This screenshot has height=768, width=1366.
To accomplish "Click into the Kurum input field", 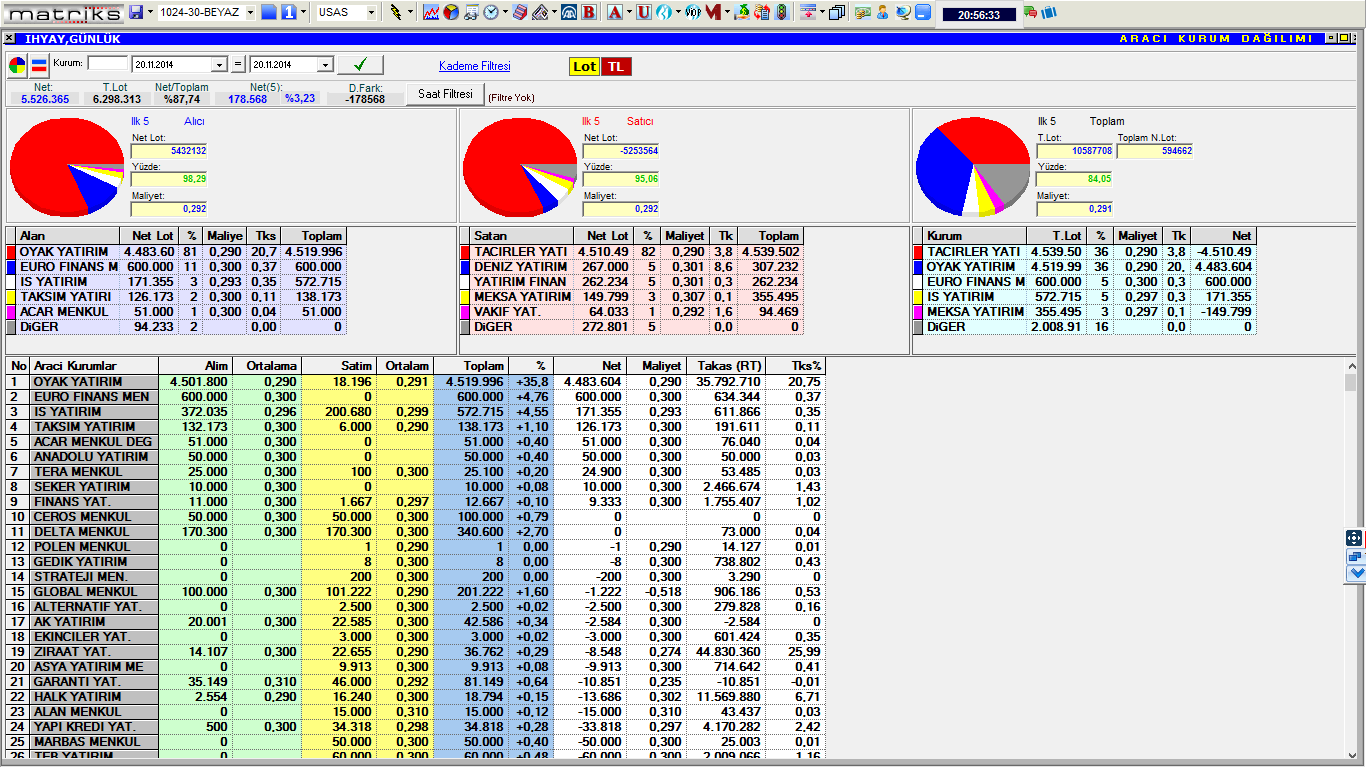I will tap(108, 64).
